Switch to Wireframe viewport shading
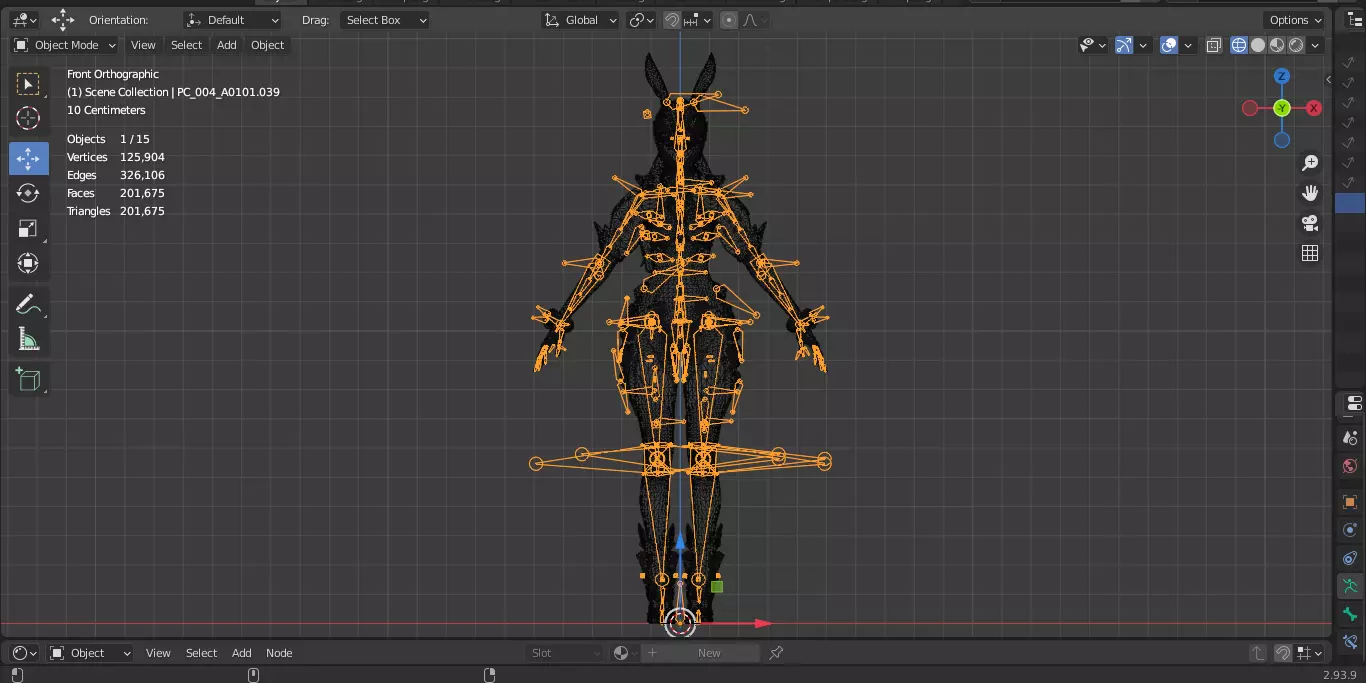This screenshot has height=683, width=1366. coord(1239,45)
